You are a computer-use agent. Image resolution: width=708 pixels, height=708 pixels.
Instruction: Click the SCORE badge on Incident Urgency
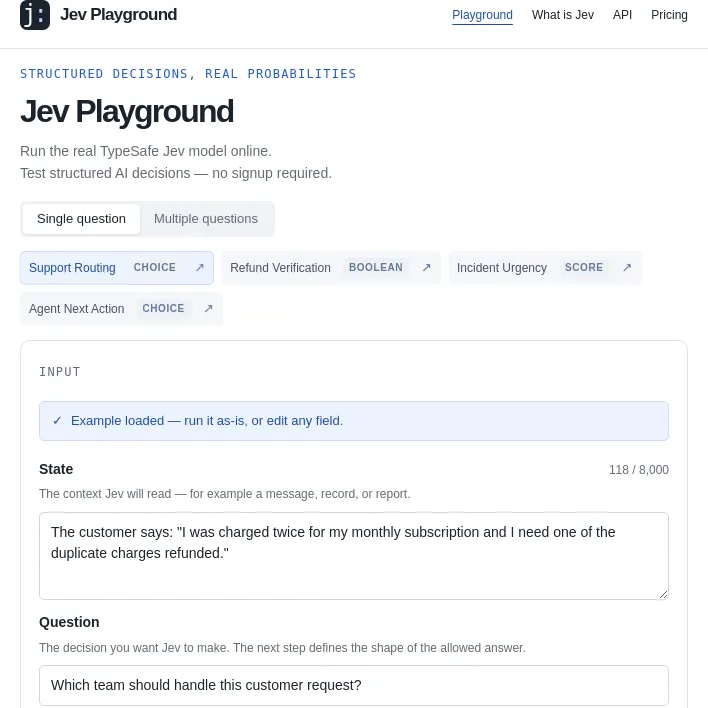click(584, 267)
